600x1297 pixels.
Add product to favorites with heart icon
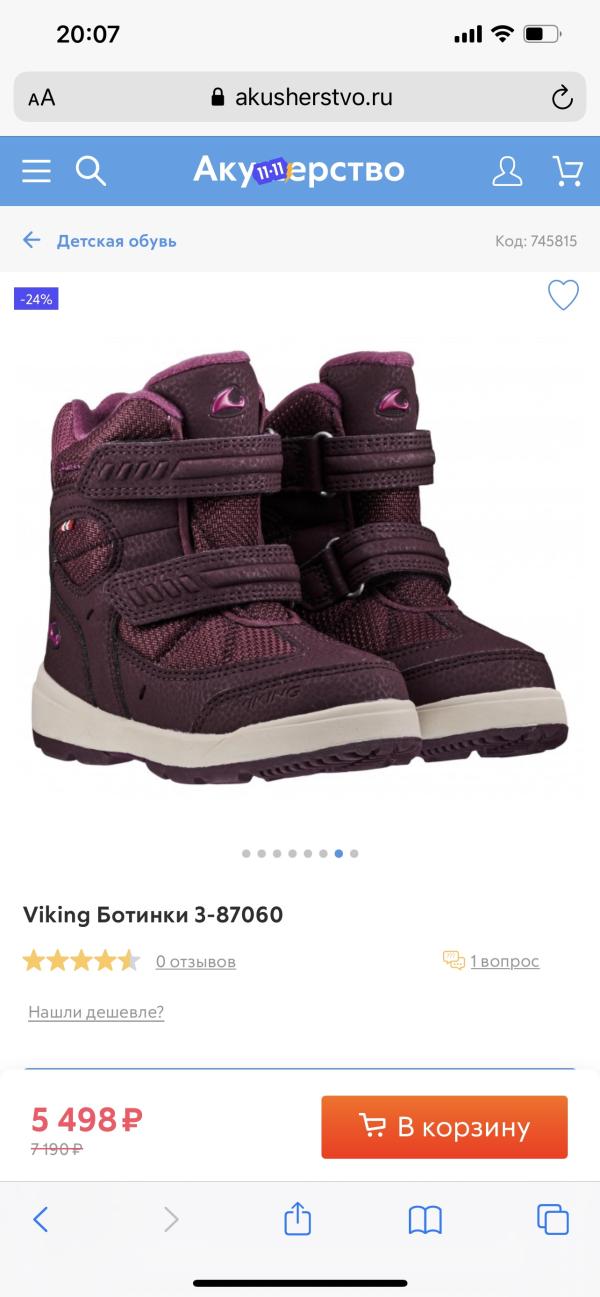pyautogui.click(x=564, y=295)
